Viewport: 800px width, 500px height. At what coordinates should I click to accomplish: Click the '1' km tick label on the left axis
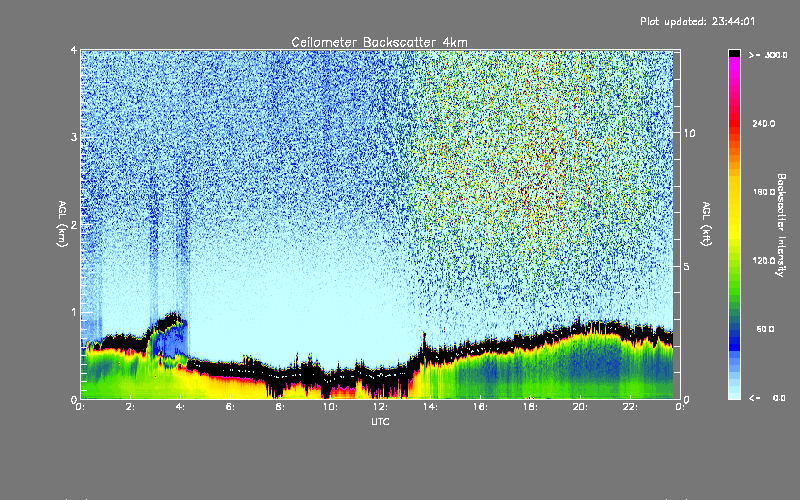tap(74, 312)
